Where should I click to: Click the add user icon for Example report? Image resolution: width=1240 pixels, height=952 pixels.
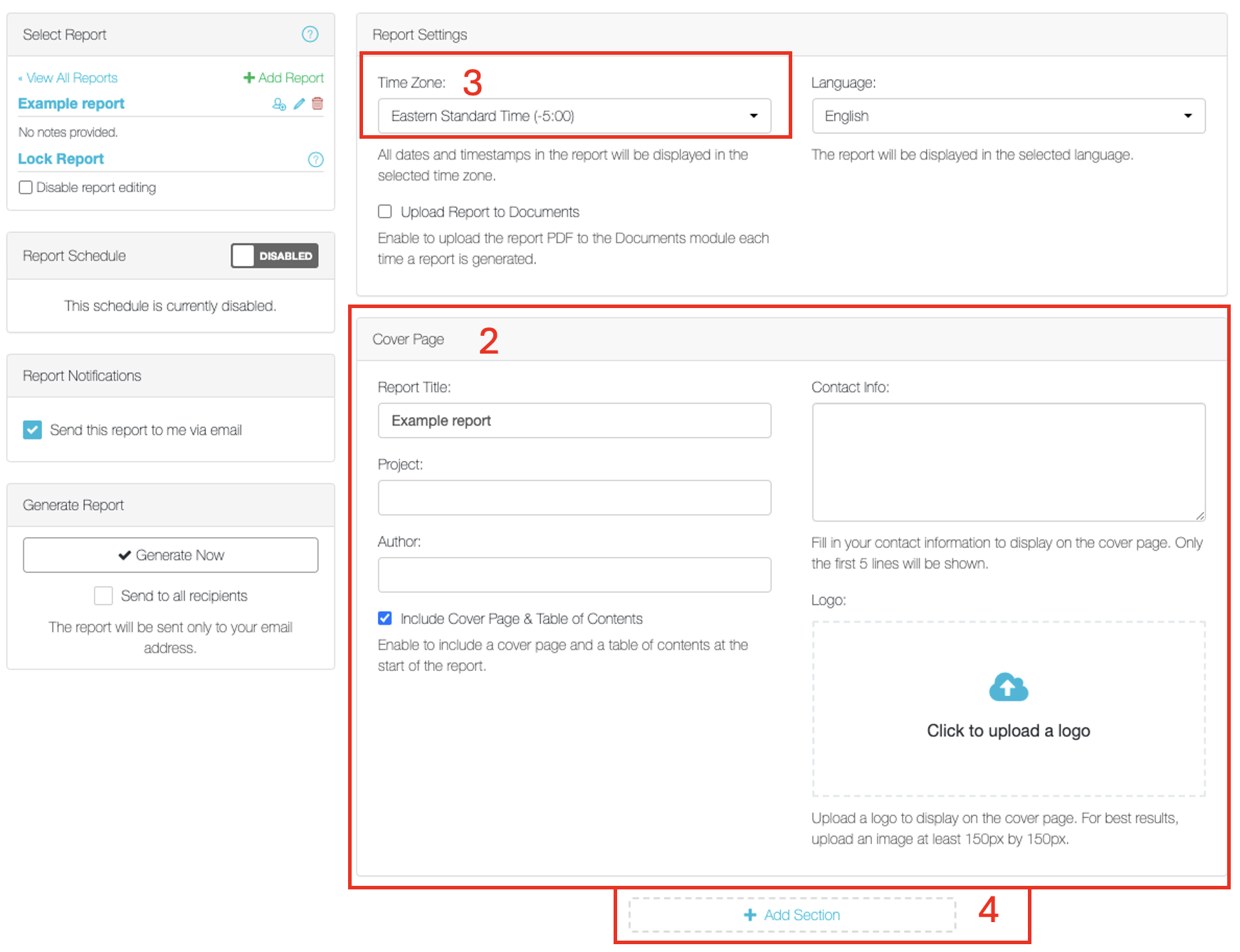279,104
